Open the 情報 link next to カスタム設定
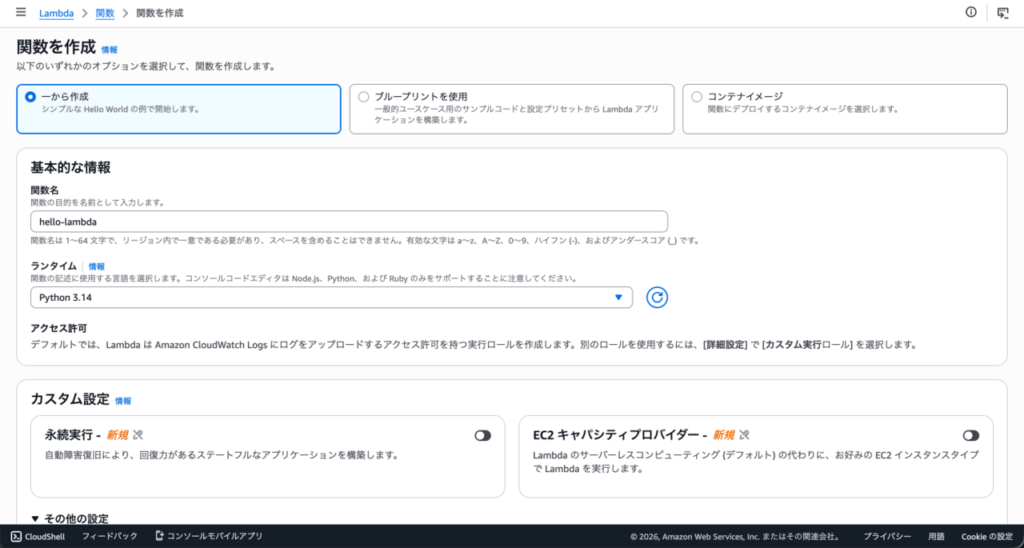 123,401
